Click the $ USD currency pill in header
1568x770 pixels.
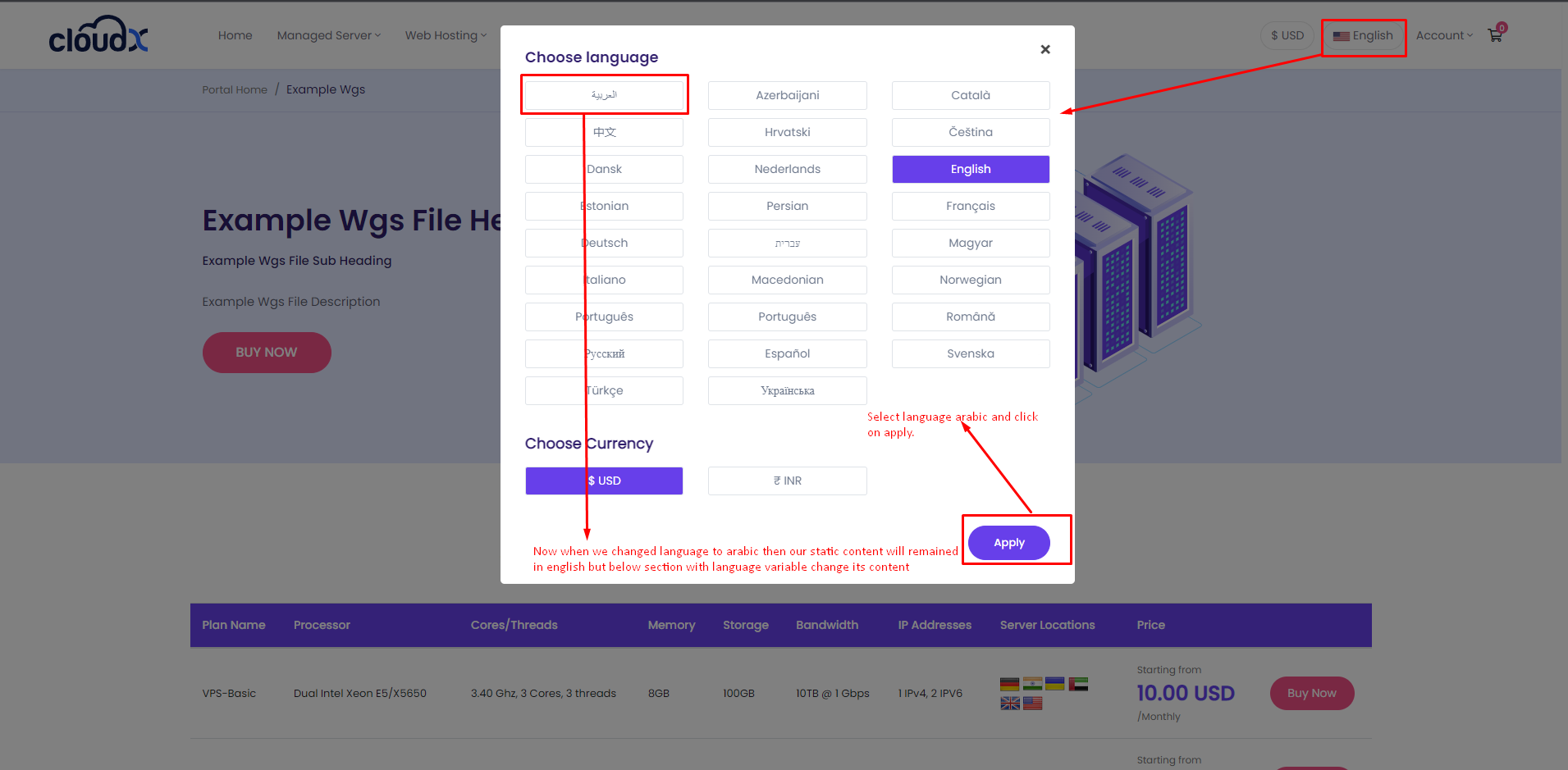[1287, 35]
